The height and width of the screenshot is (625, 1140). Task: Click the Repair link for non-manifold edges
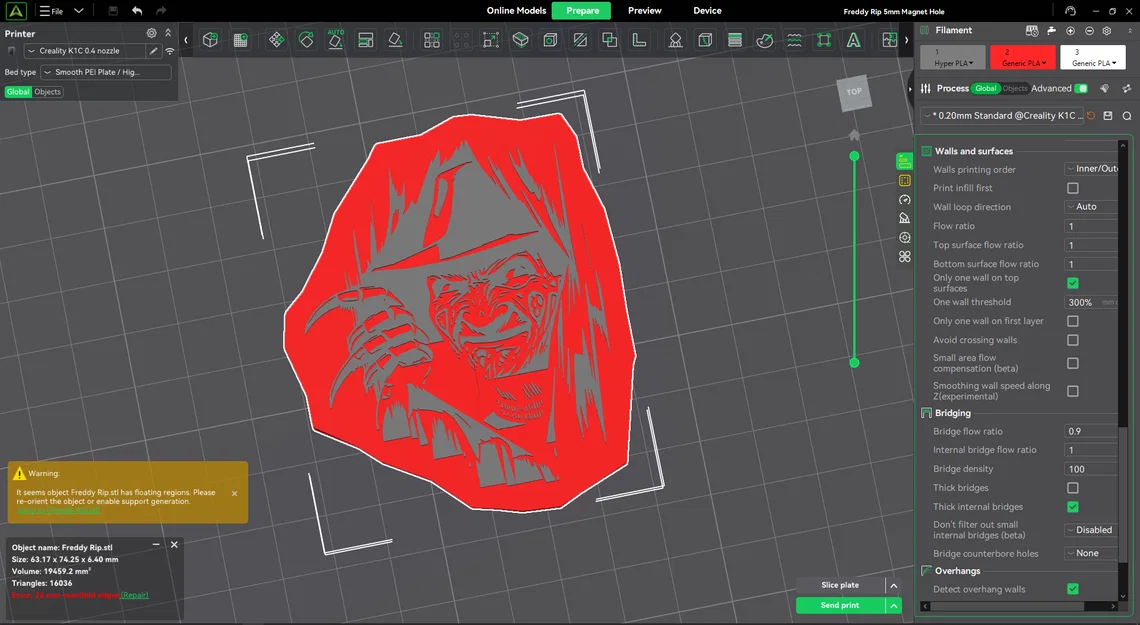135,595
